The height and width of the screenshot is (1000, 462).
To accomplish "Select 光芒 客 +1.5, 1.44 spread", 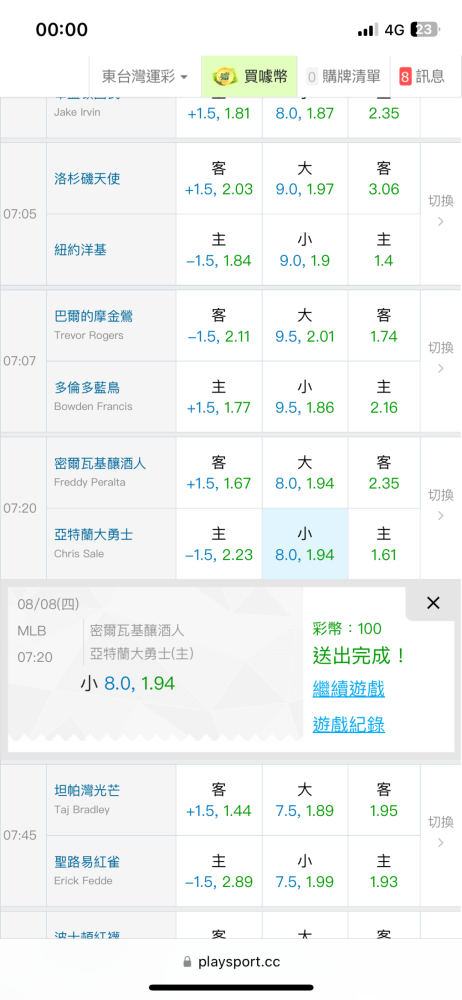I will pyautogui.click(x=219, y=800).
